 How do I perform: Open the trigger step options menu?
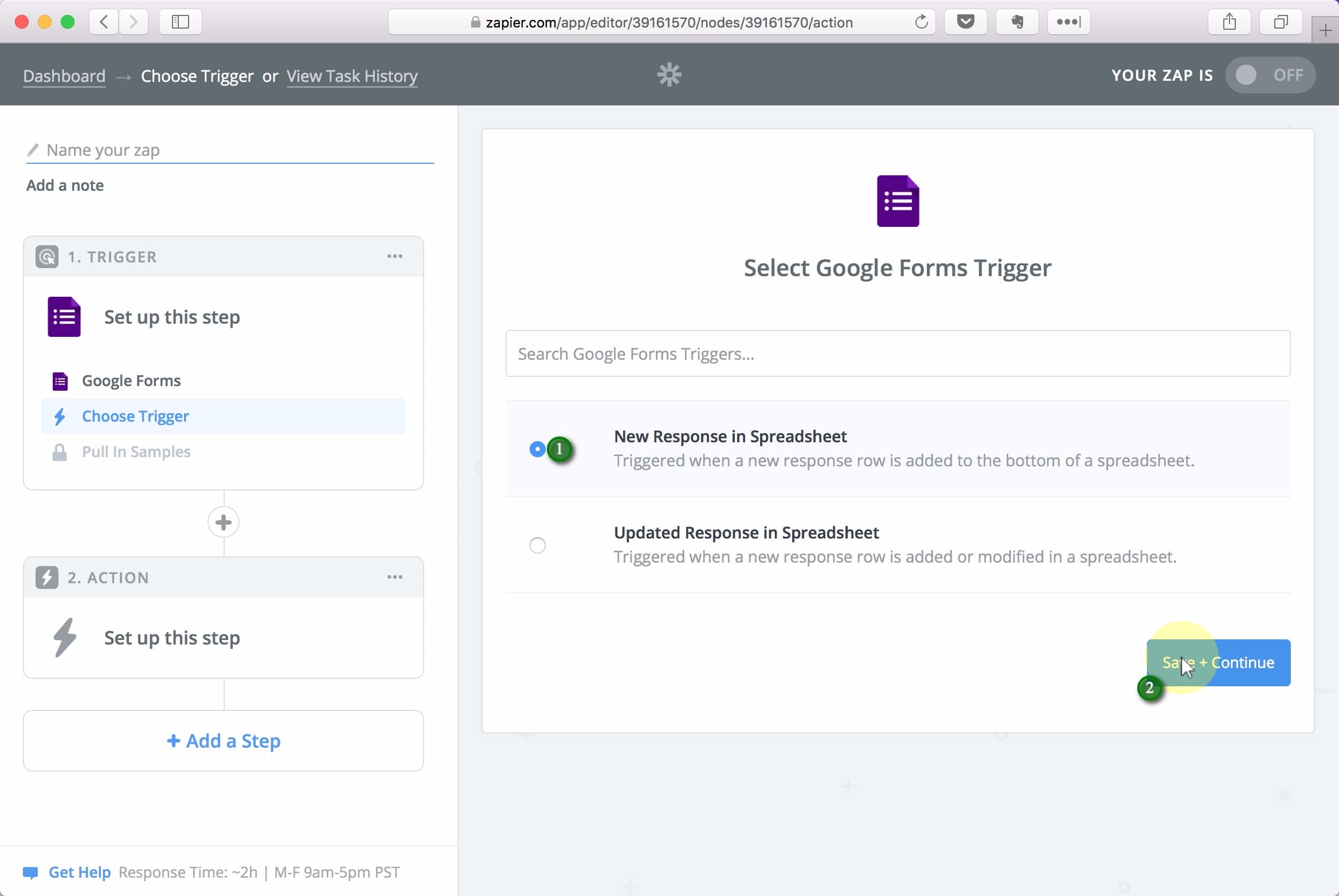(395, 256)
